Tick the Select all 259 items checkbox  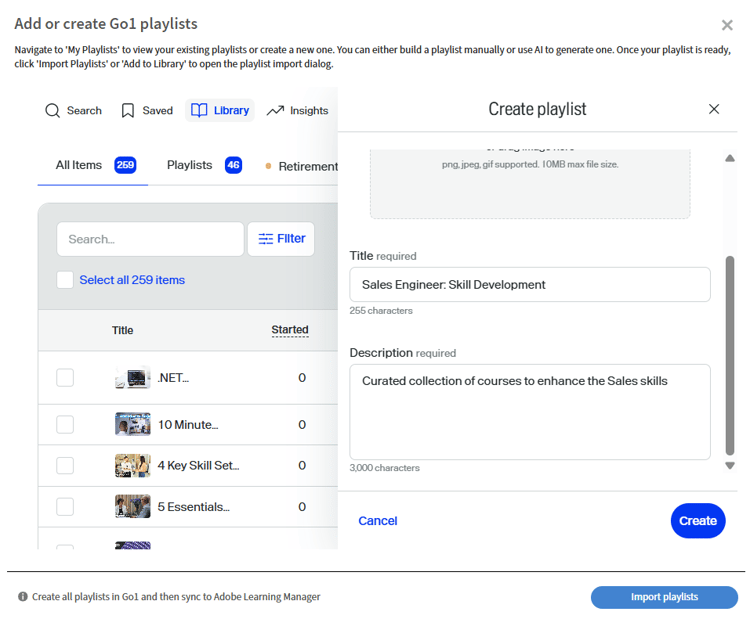(65, 280)
